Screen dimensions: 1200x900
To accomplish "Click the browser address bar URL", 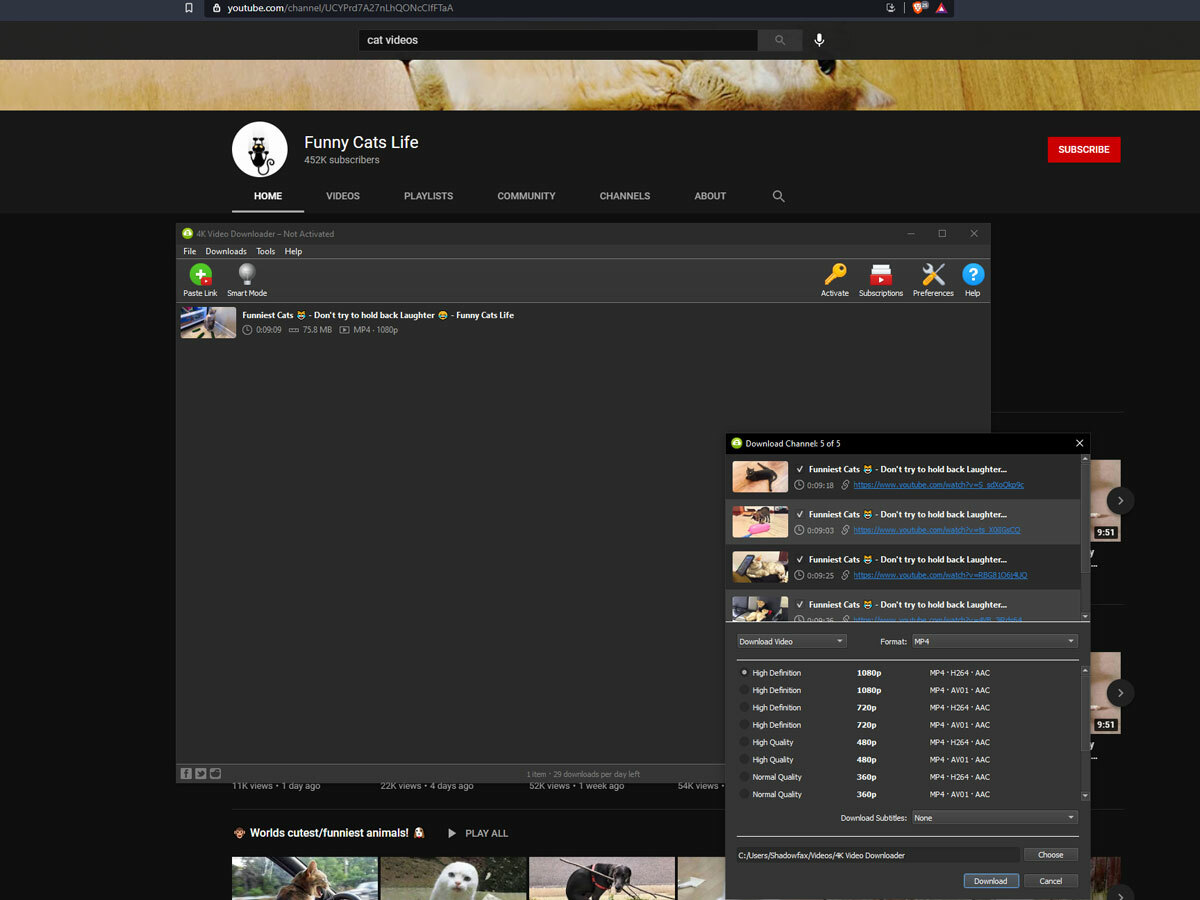I will coord(340,8).
